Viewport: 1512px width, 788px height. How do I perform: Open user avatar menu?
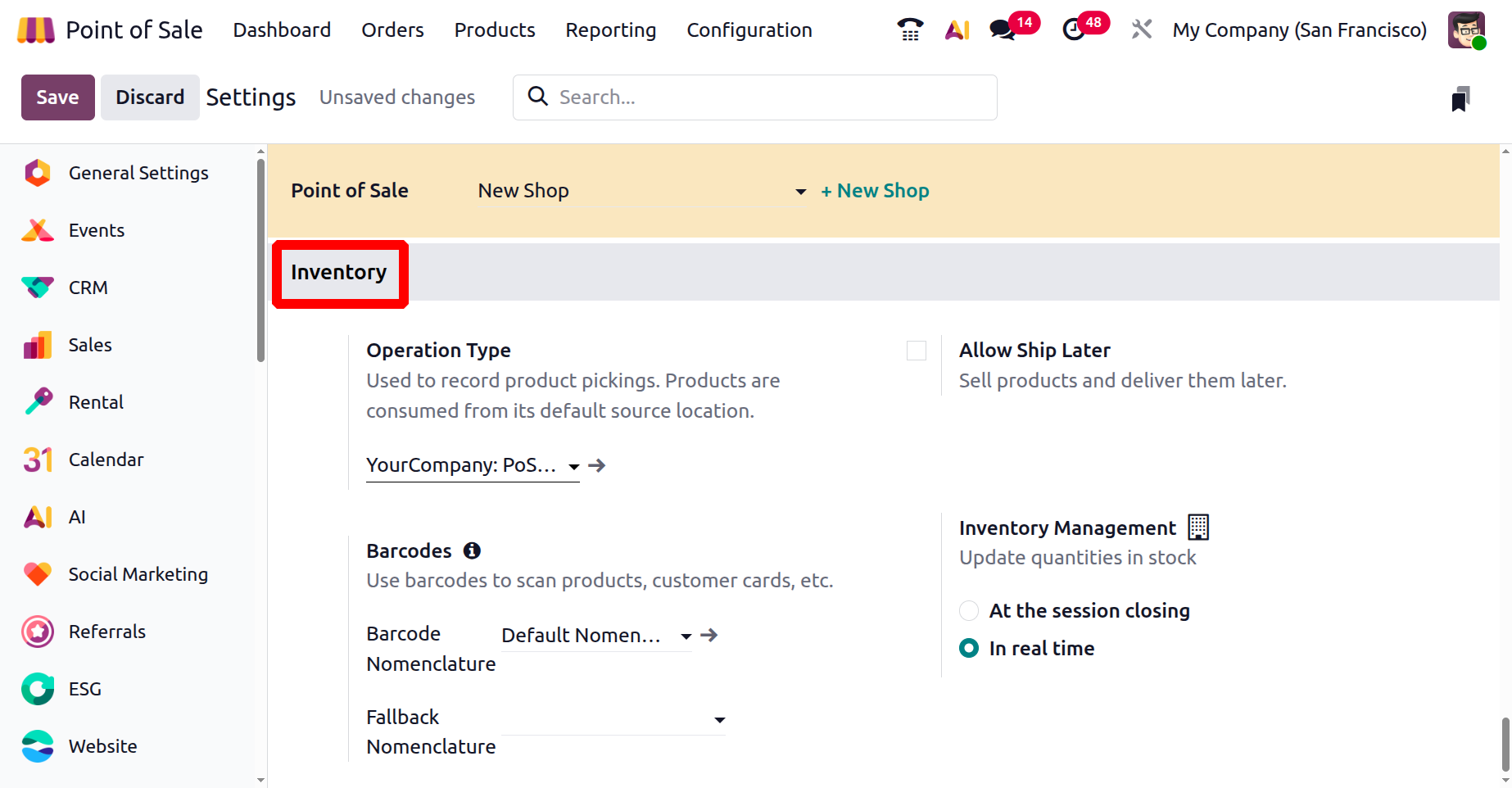(1465, 30)
